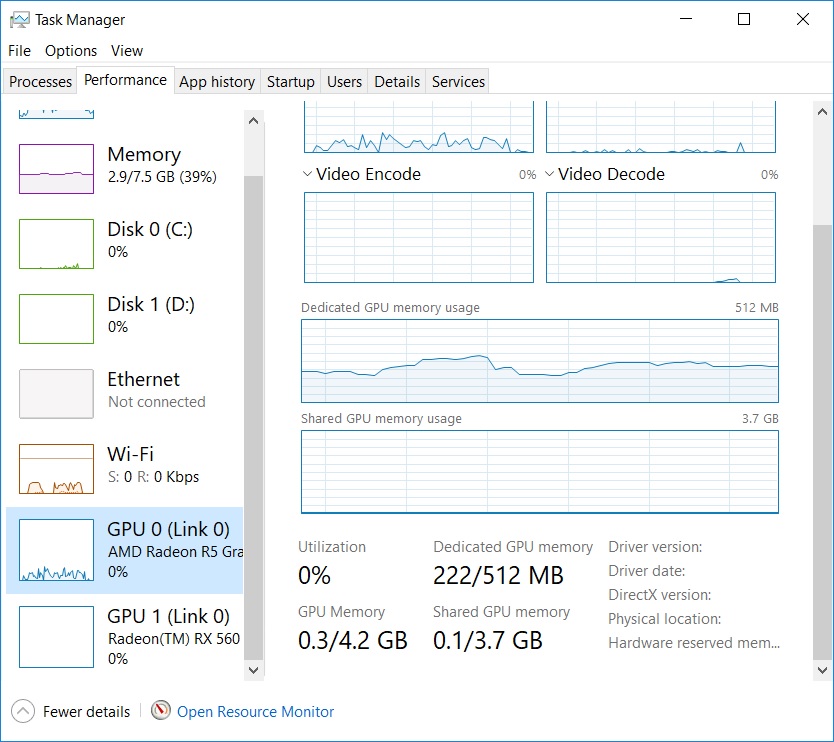This screenshot has height=742, width=834.
Task: Click the 'Hardware reserved mem...' label
Action: pyautogui.click(x=694, y=643)
